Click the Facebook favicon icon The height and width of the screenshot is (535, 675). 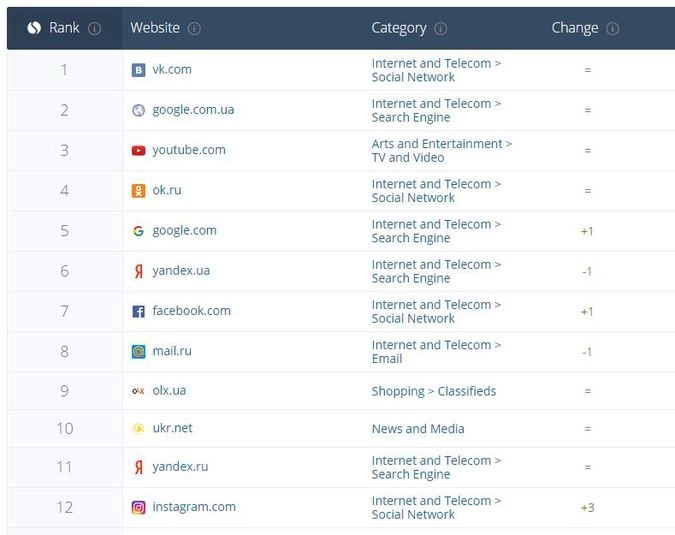coord(139,312)
